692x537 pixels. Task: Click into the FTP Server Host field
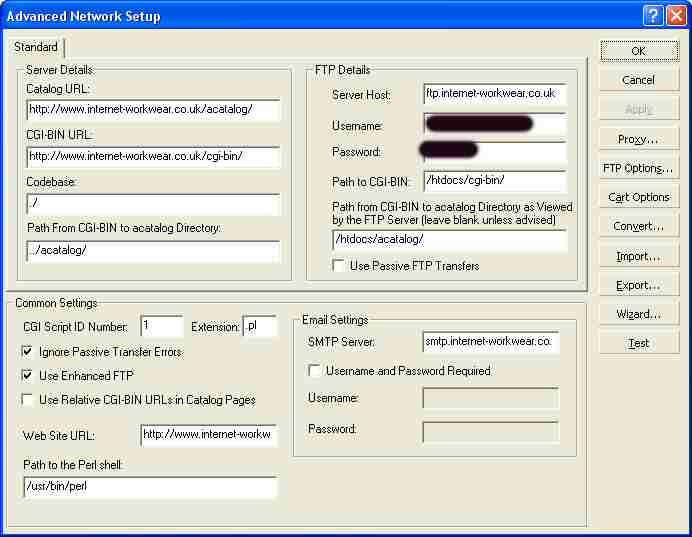(x=494, y=94)
